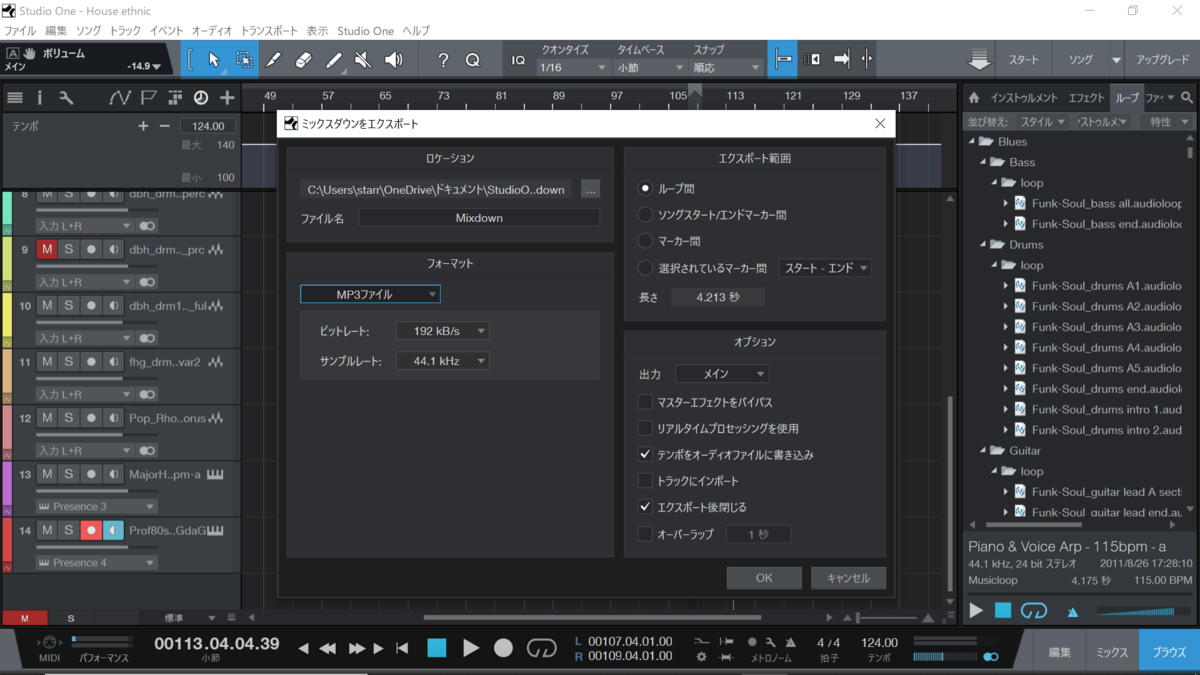Screen dimensions: 1200x675
Task: Activate the Listen speaker tool
Action: [x=394, y=60]
